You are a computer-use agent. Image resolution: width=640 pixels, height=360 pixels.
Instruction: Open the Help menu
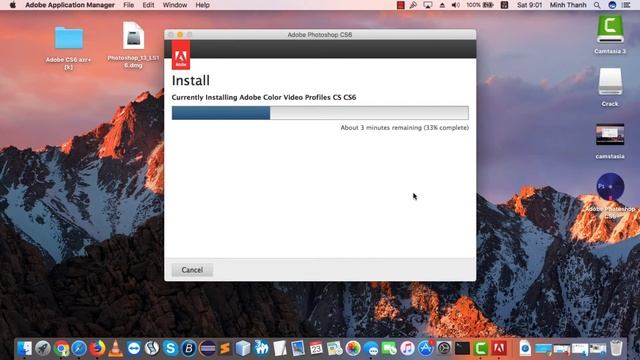(x=202, y=5)
